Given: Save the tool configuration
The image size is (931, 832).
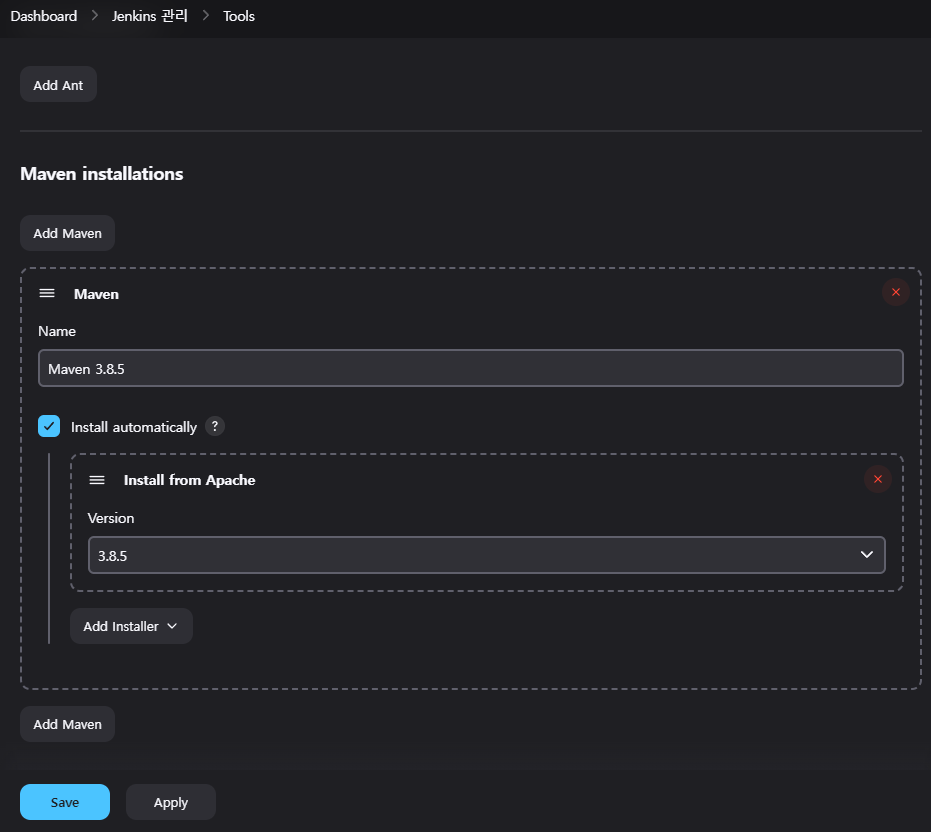Looking at the screenshot, I should [x=65, y=802].
